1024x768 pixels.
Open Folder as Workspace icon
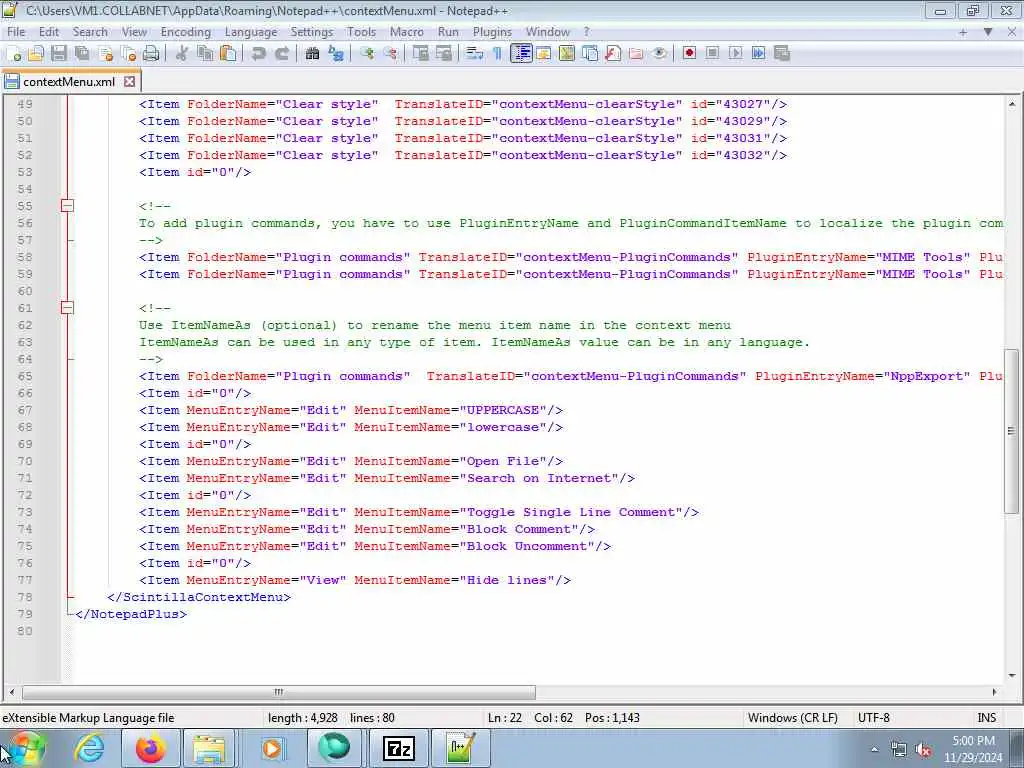[636, 54]
